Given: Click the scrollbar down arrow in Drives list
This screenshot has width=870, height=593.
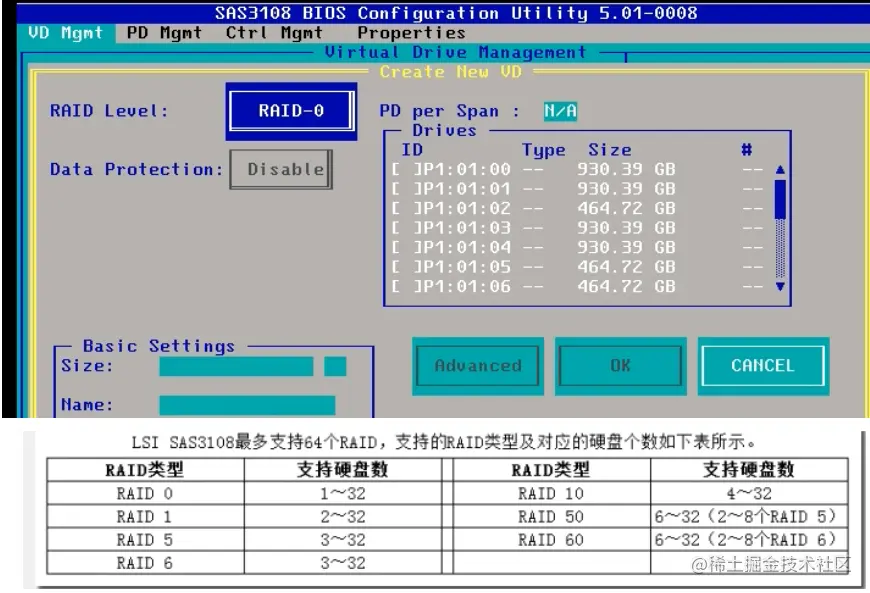Looking at the screenshot, I should click(x=780, y=287).
